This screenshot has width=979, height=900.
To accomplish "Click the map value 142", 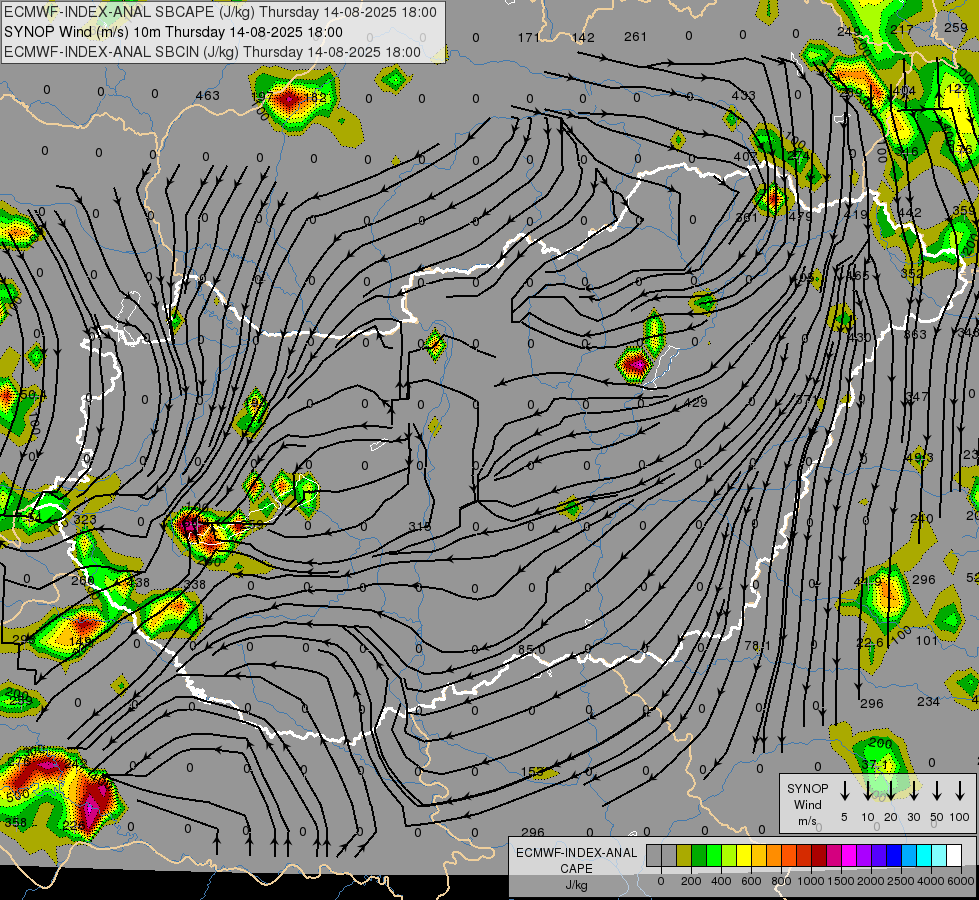I will 583,37.
